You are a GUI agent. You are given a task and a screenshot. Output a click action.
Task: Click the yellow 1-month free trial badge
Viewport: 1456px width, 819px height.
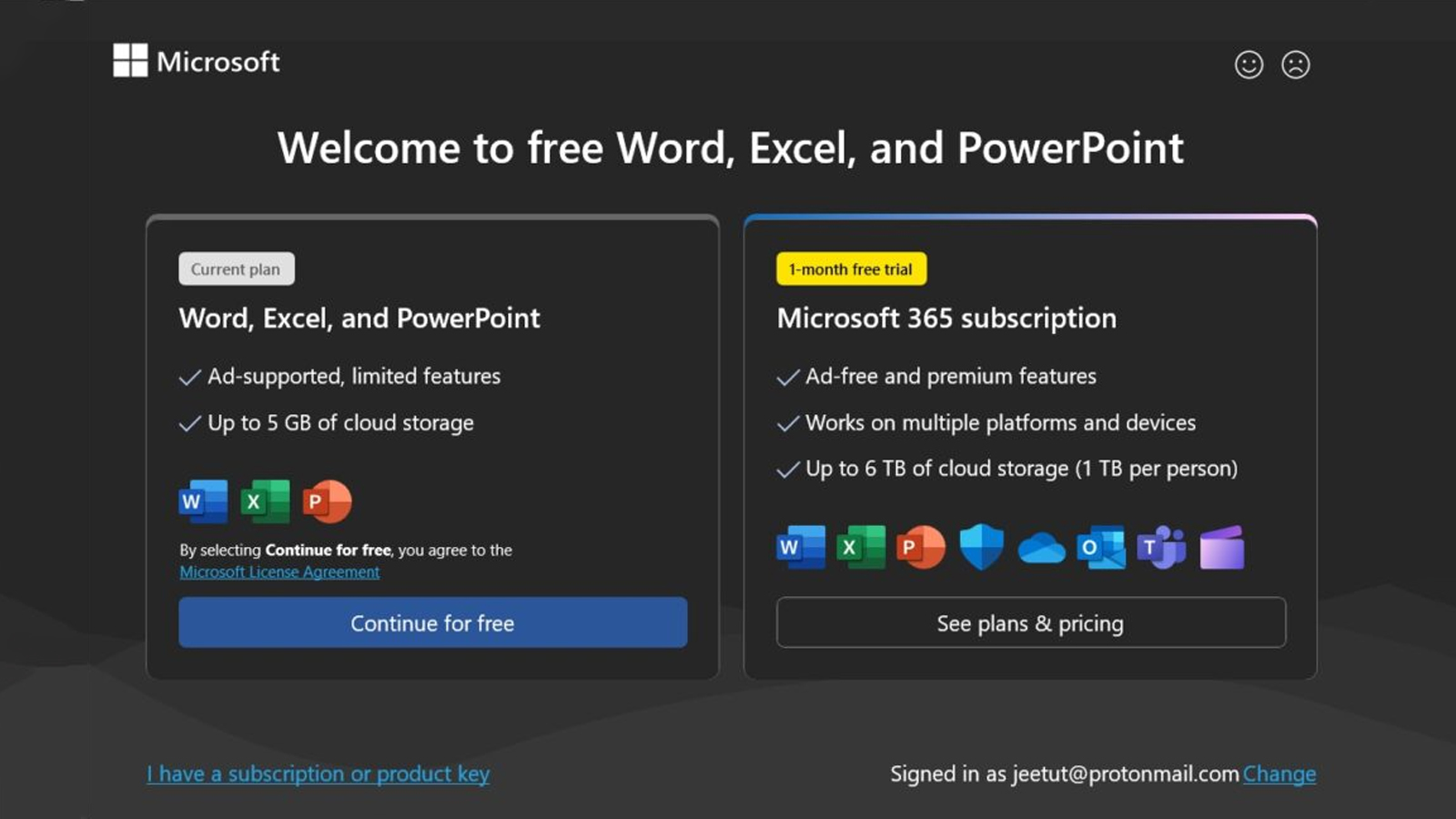click(x=851, y=269)
